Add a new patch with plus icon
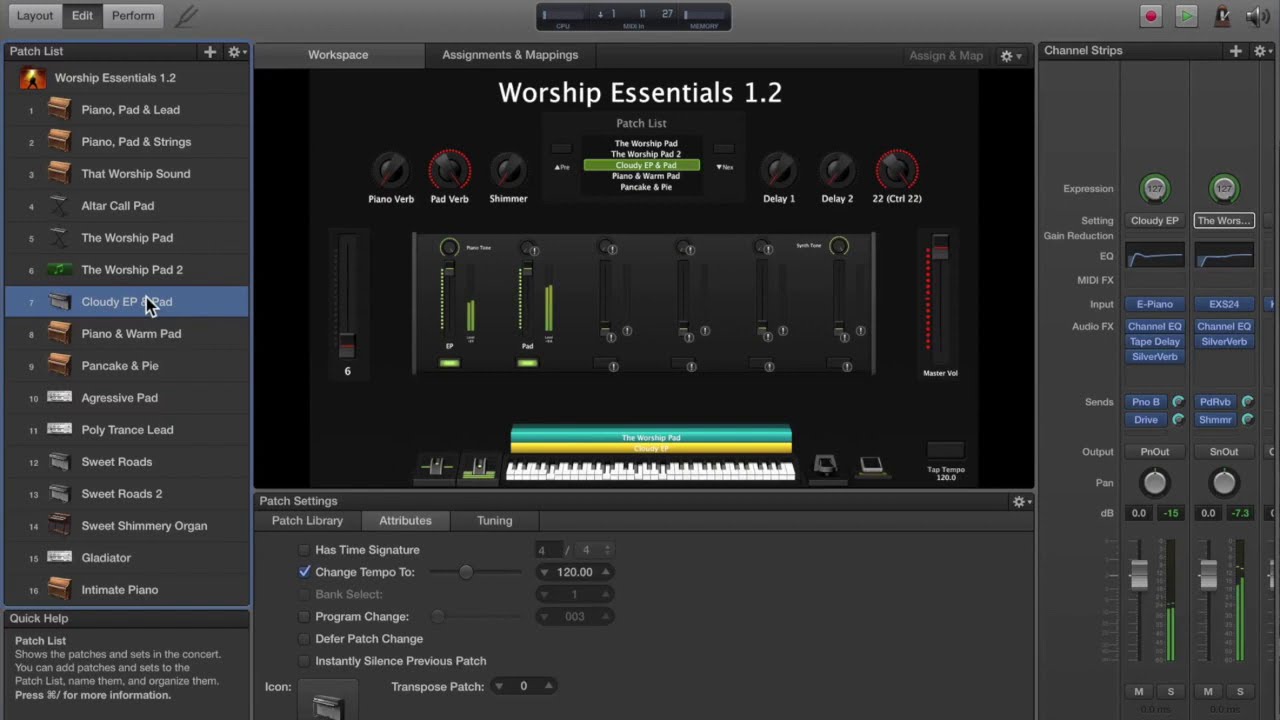The height and width of the screenshot is (720, 1280). (210, 51)
